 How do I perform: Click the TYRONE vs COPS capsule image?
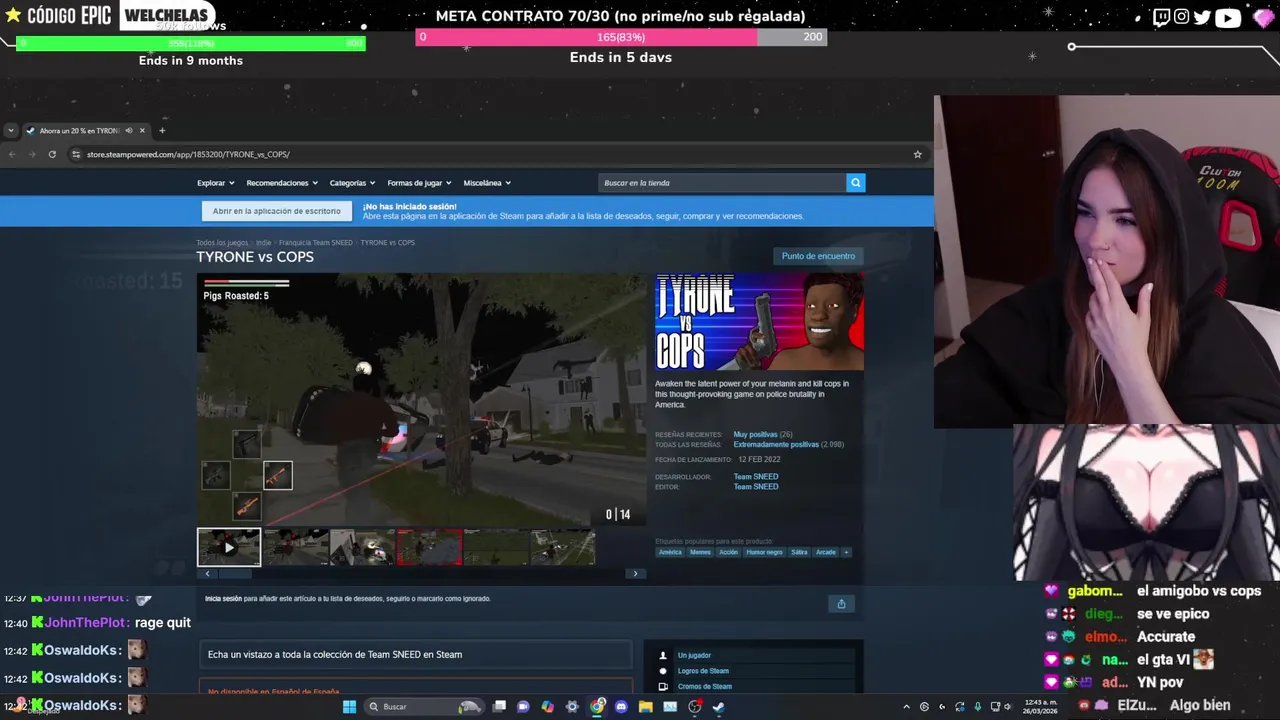pyautogui.click(x=759, y=322)
